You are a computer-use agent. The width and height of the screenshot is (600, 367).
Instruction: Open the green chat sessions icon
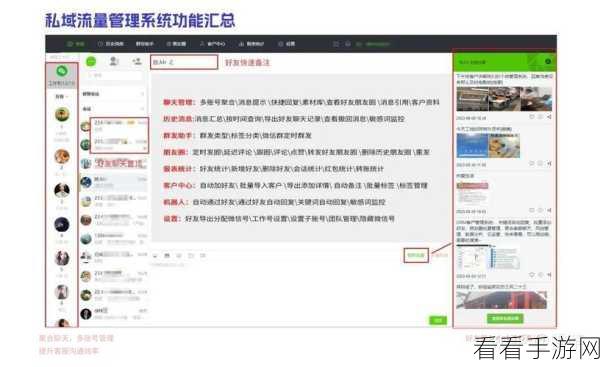[x=91, y=61]
